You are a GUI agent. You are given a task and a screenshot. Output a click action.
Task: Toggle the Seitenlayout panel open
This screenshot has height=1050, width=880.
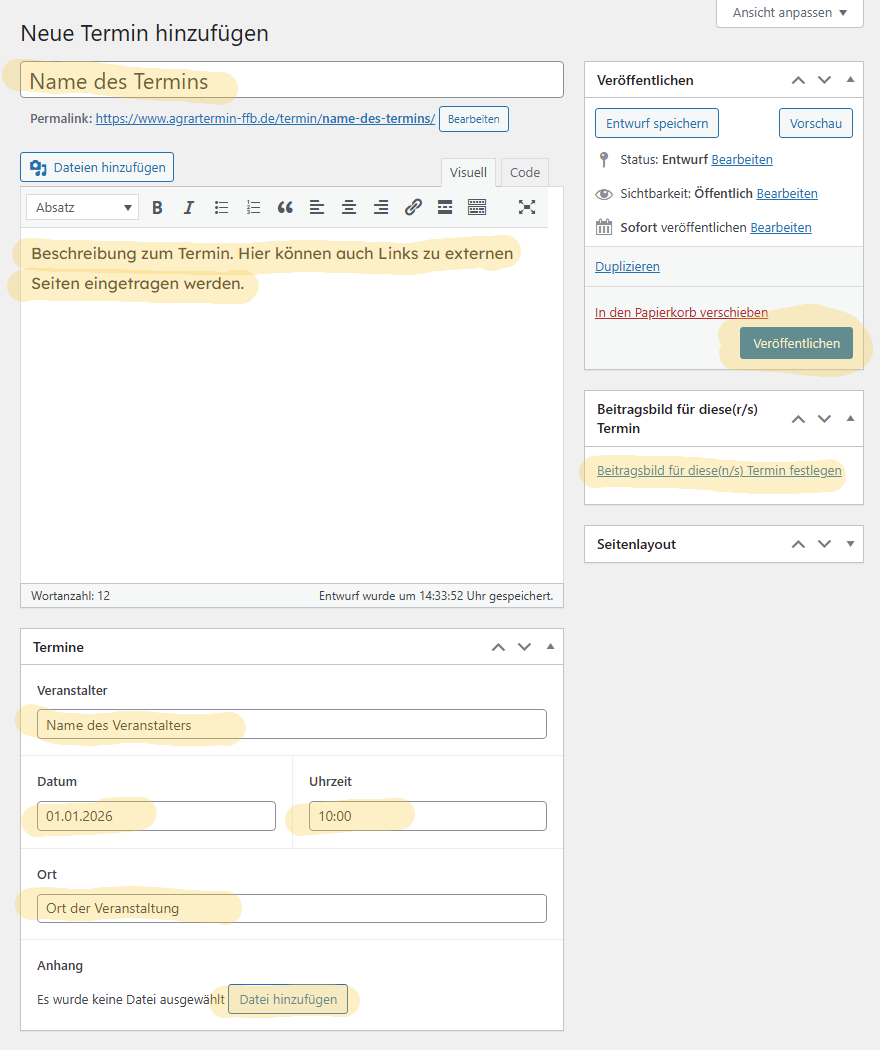850,544
